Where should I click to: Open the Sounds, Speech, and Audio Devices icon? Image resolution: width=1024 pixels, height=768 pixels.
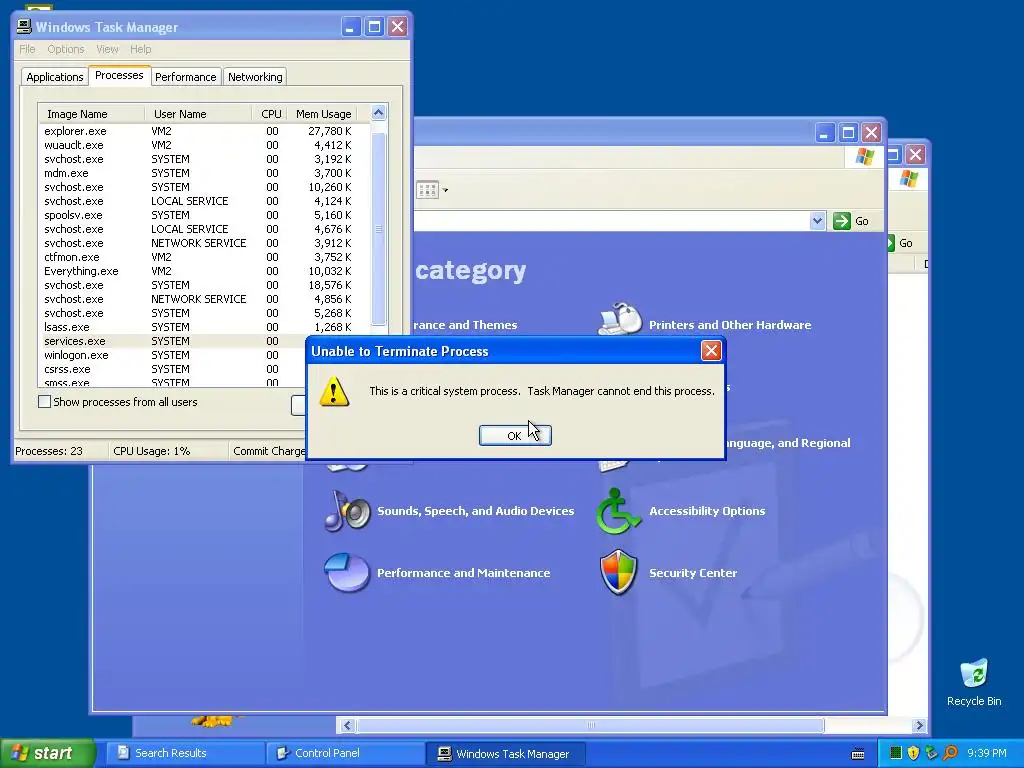(347, 511)
